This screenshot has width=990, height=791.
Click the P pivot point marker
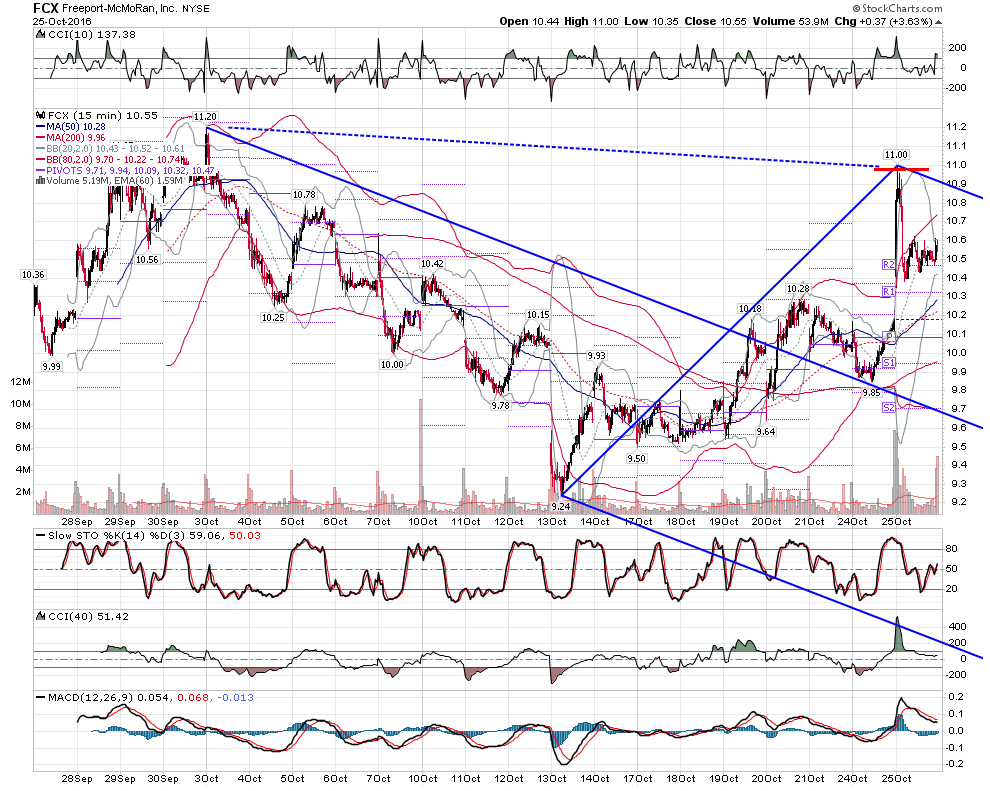[x=890, y=336]
